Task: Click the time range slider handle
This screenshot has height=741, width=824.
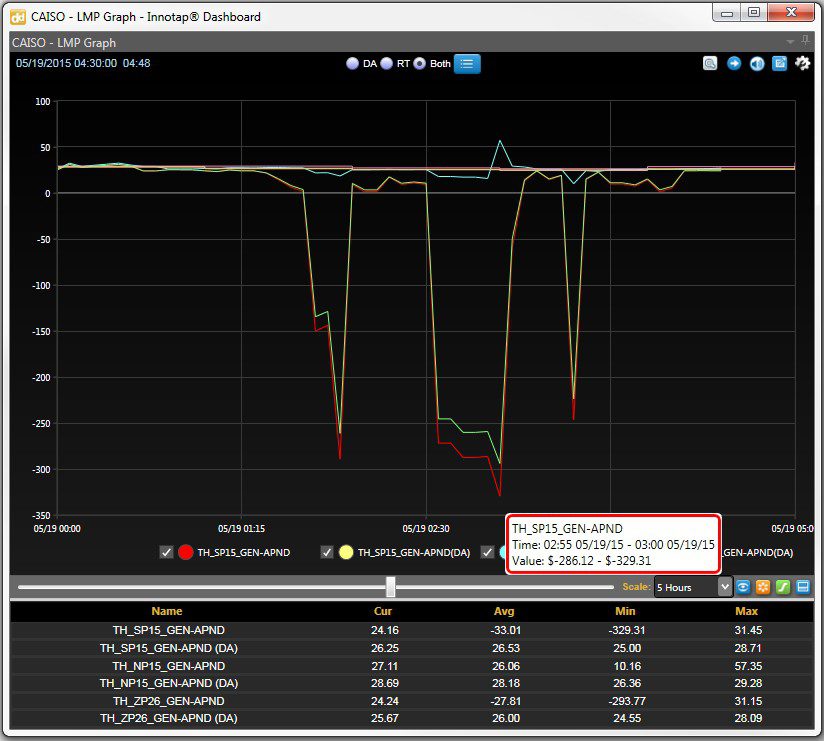Action: pyautogui.click(x=390, y=586)
